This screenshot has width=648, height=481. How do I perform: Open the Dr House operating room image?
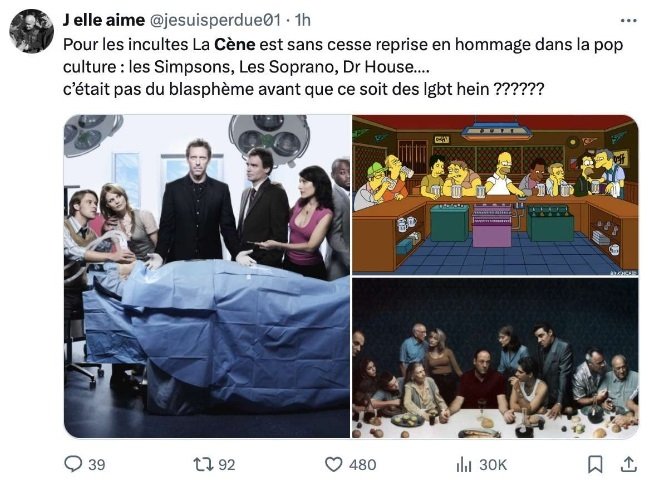click(x=207, y=276)
